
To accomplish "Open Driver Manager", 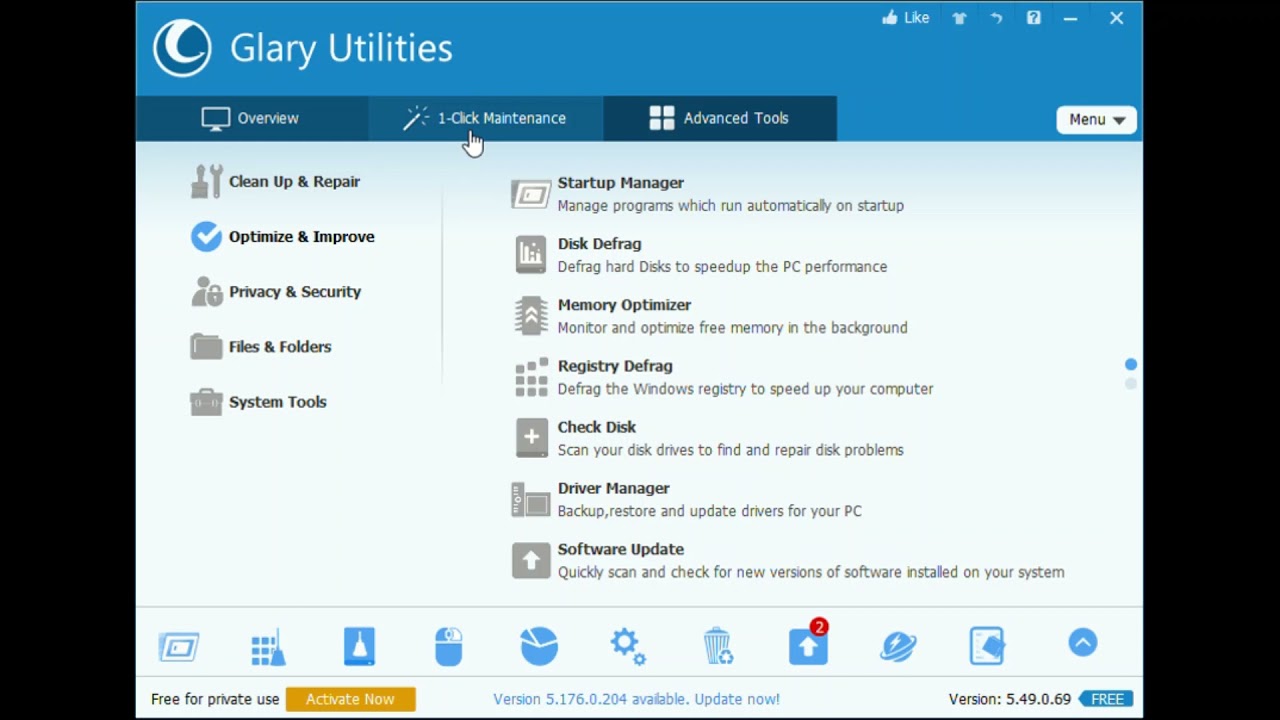I will (x=613, y=488).
